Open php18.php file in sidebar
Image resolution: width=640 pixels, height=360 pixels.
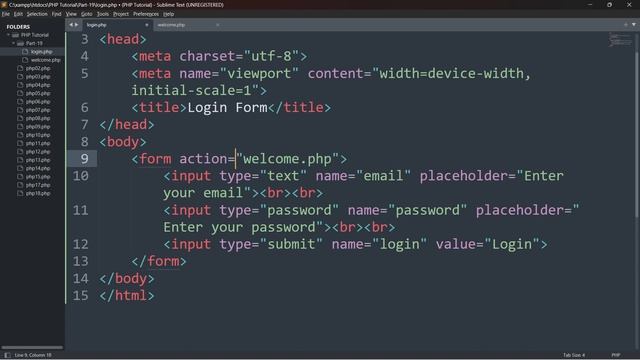(x=38, y=193)
